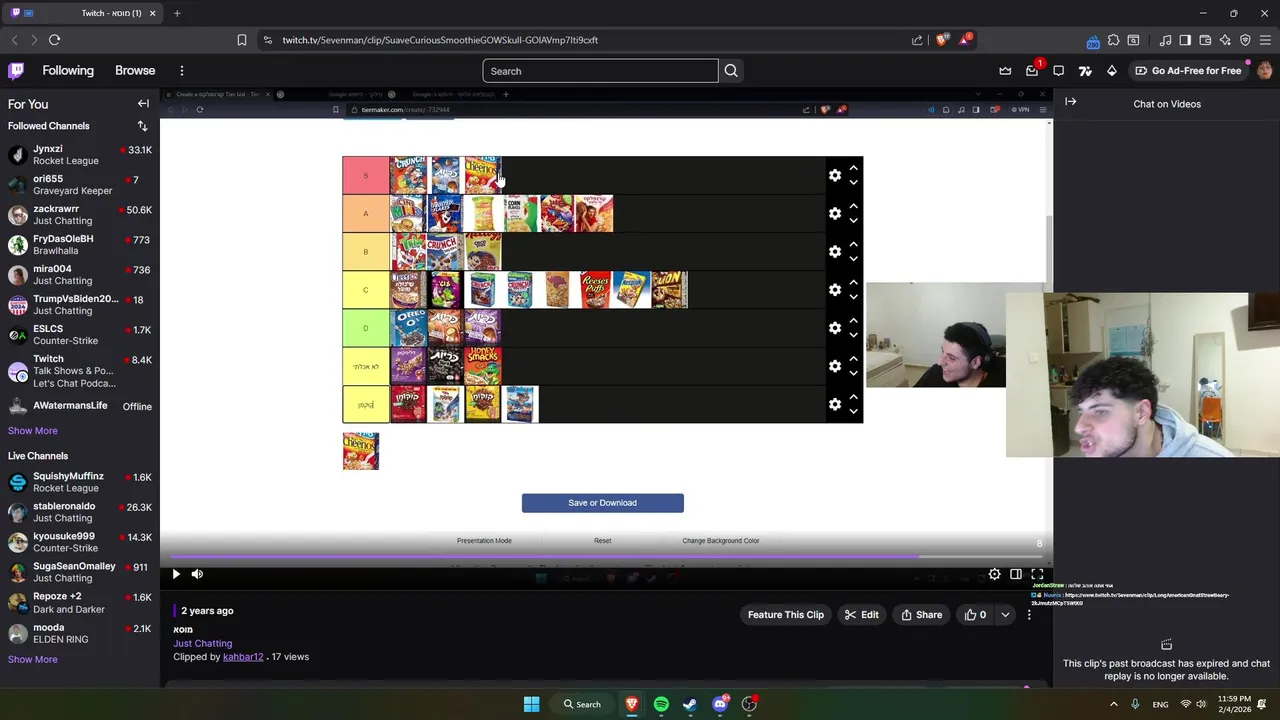The width and height of the screenshot is (1280, 720).
Task: Open Leo AI sparkle icon
Action: pos(1225,40)
